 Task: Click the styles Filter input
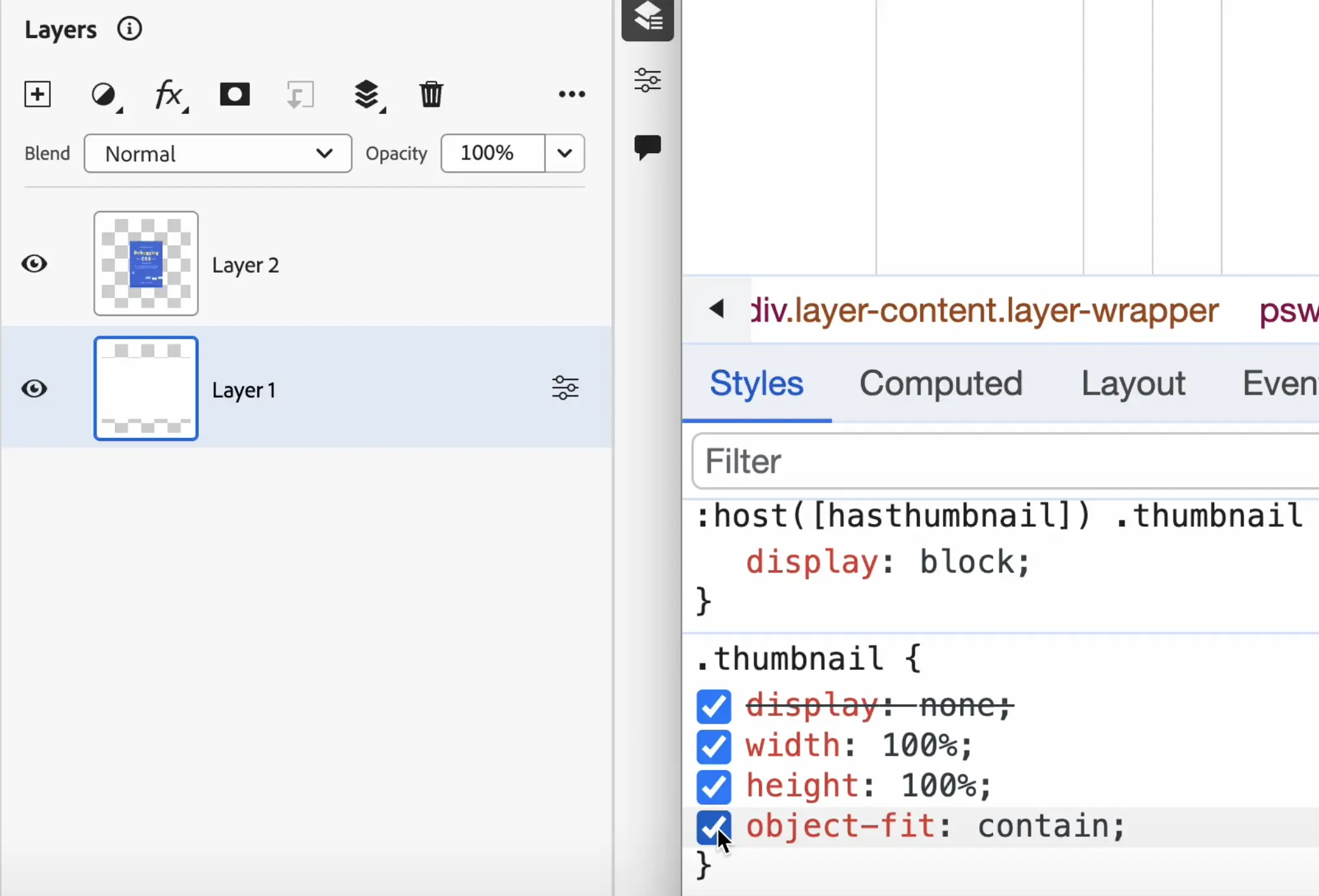1005,461
